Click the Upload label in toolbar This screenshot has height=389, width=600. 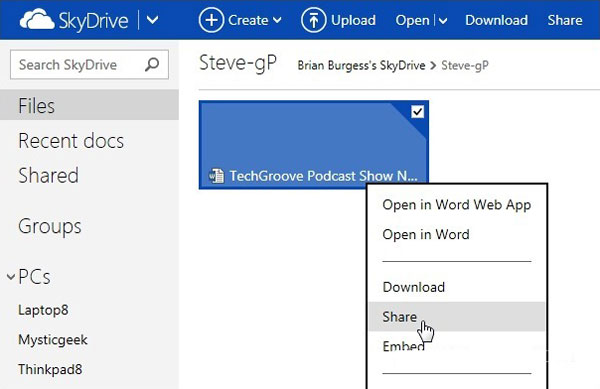pyautogui.click(x=353, y=20)
